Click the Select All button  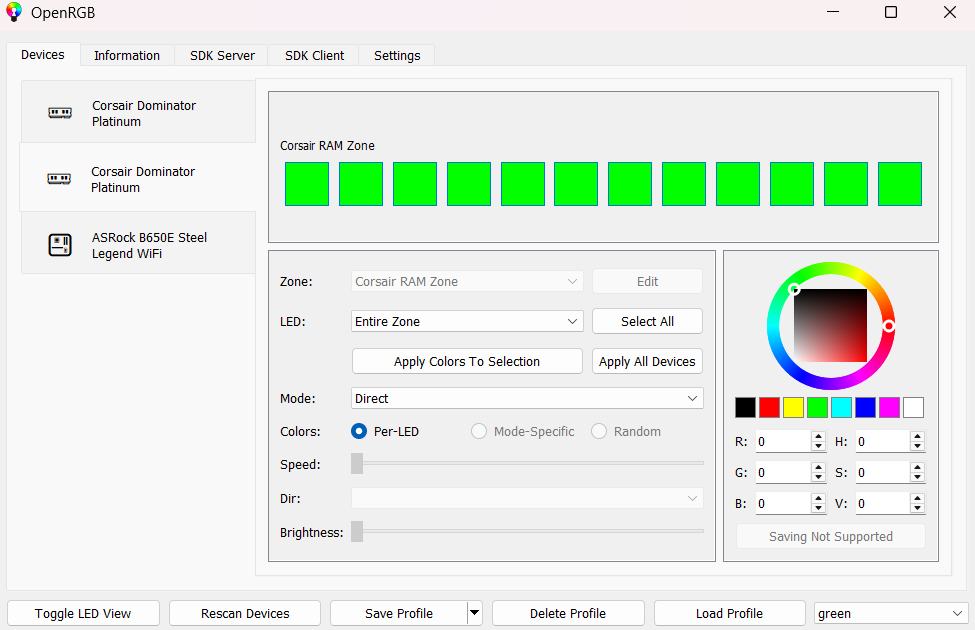point(647,322)
